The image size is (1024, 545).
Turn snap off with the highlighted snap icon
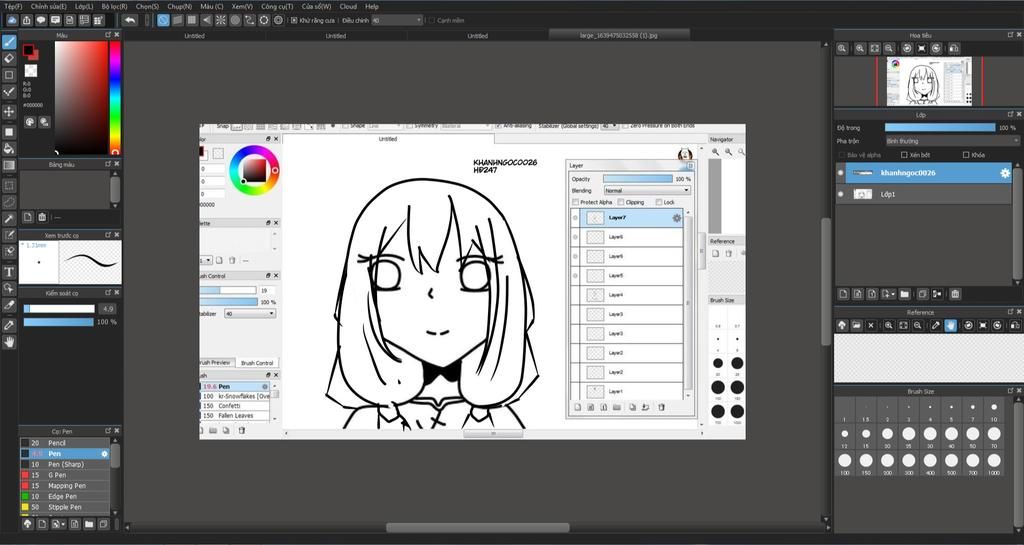tap(163, 20)
